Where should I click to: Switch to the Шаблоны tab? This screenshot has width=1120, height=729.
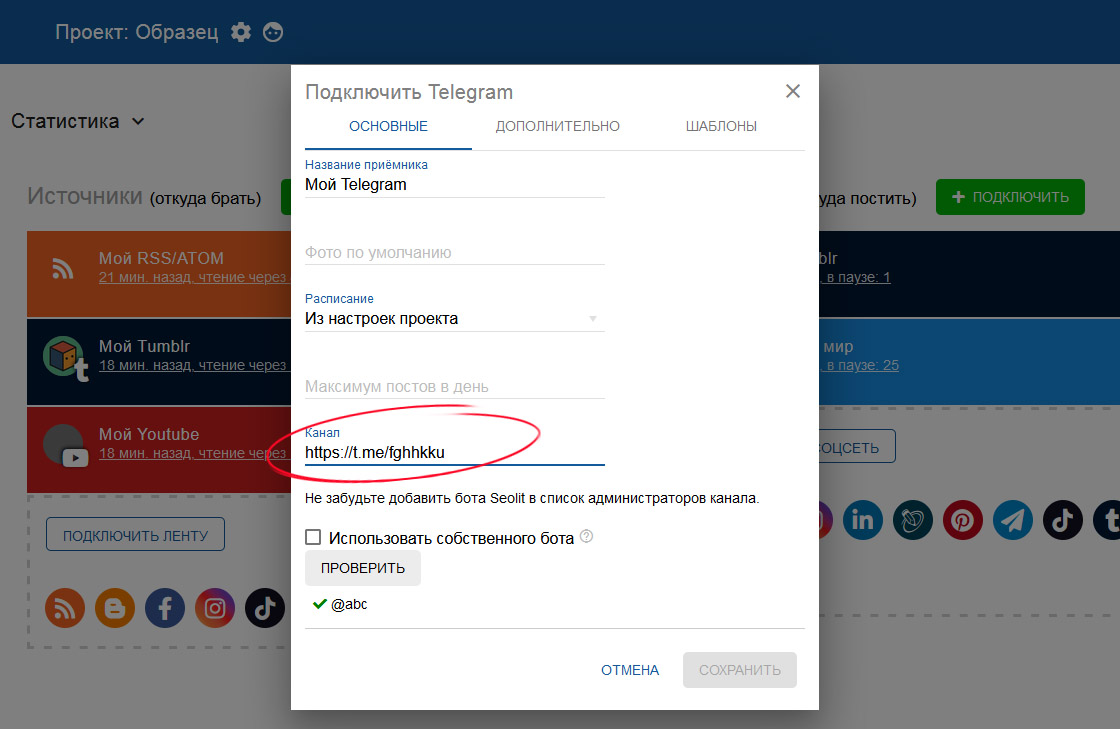721,126
